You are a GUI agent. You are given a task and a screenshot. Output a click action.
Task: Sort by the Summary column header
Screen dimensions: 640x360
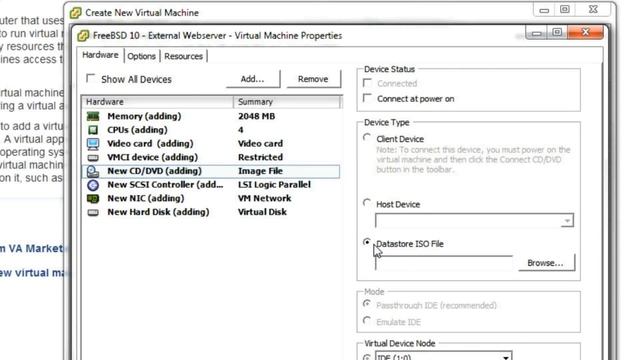(287, 102)
